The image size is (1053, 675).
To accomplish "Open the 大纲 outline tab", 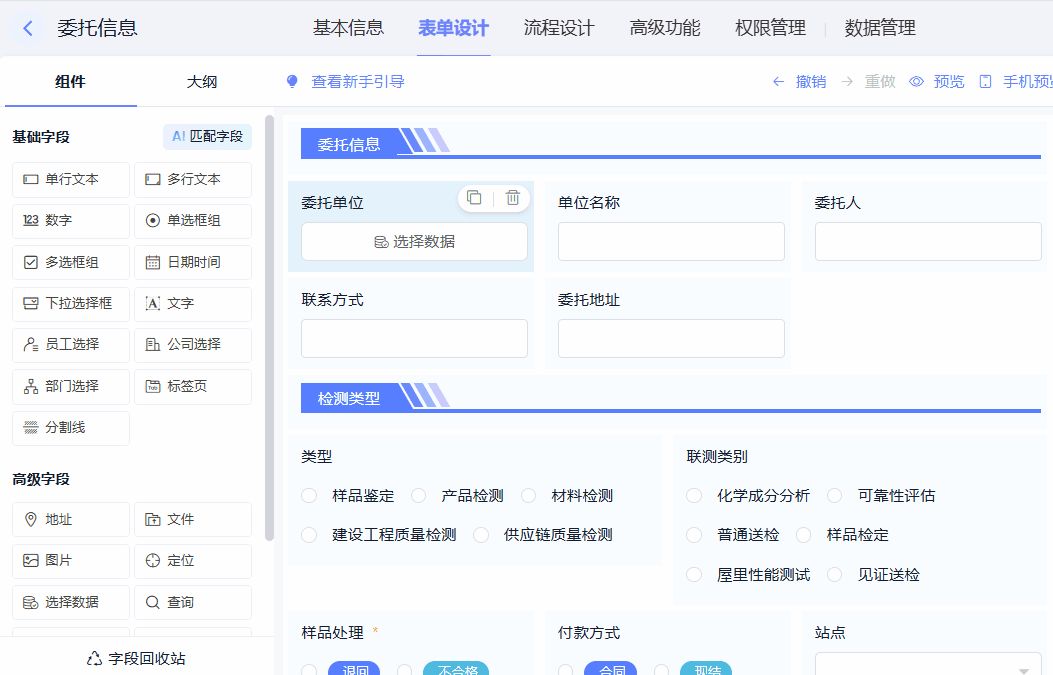I will coord(202,82).
